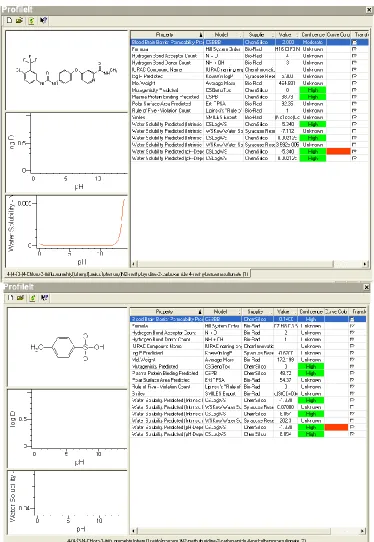Click value 464.831 in Mol. Weight row

click(x=287, y=83)
